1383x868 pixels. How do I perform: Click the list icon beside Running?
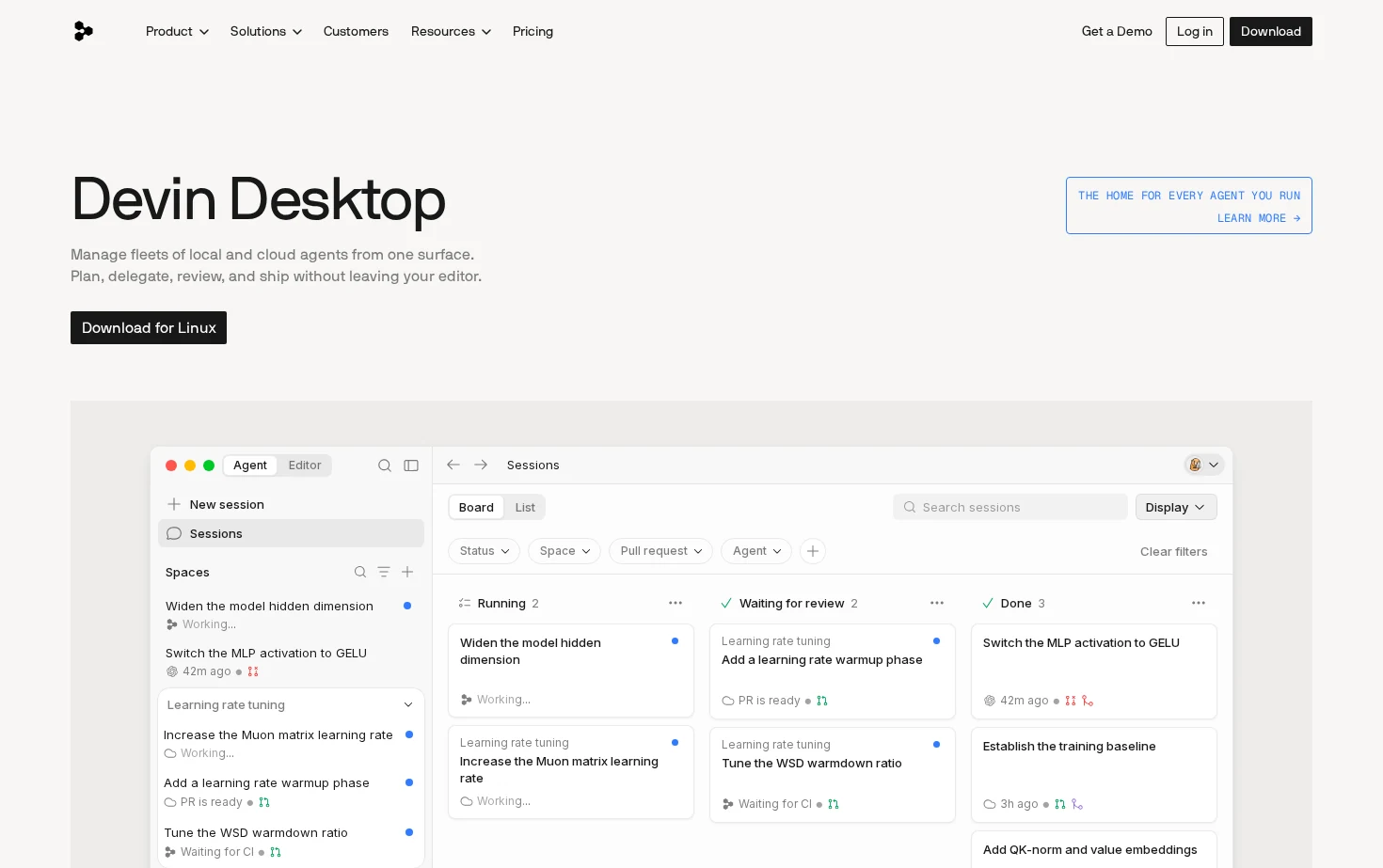465,603
